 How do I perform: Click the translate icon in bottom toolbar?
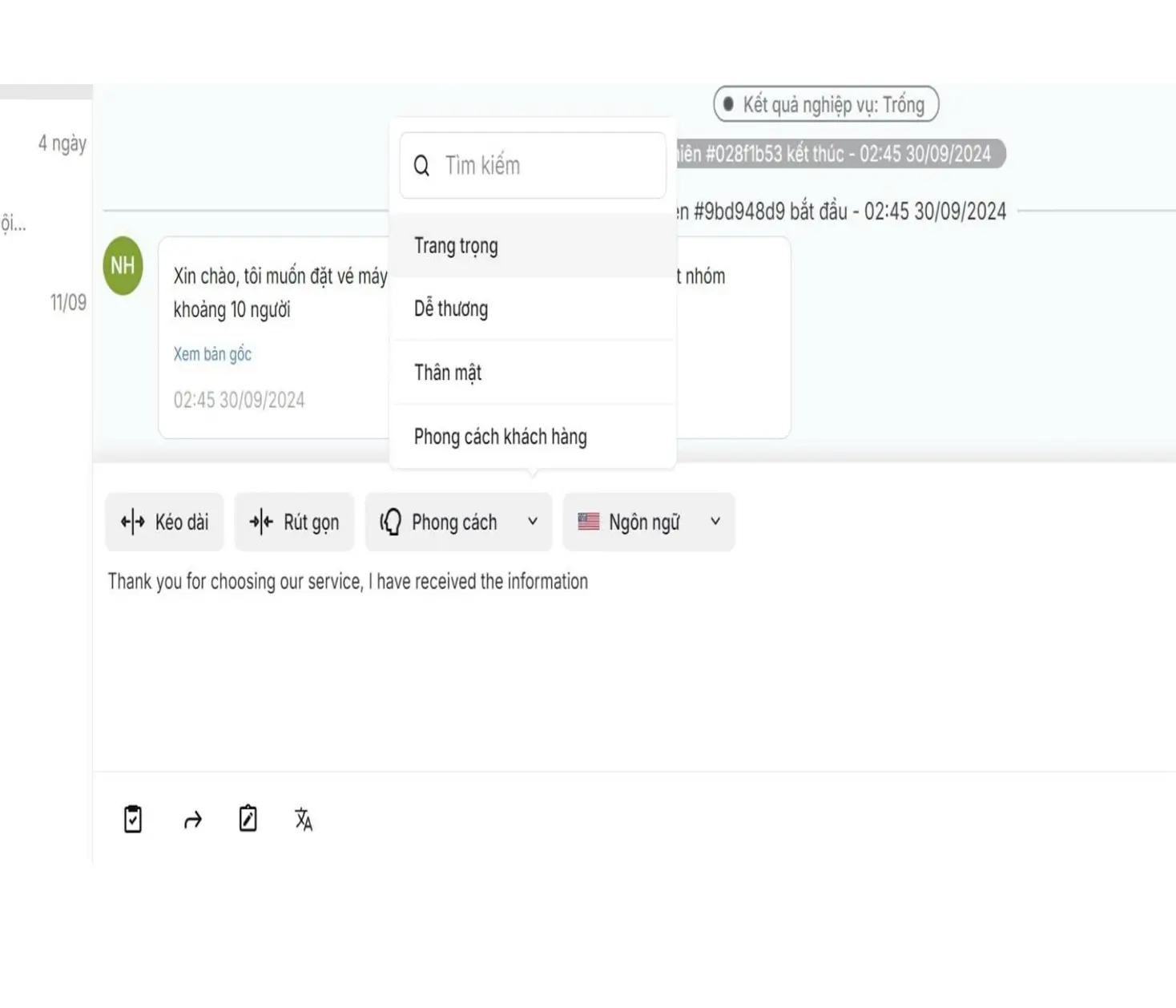click(x=304, y=819)
